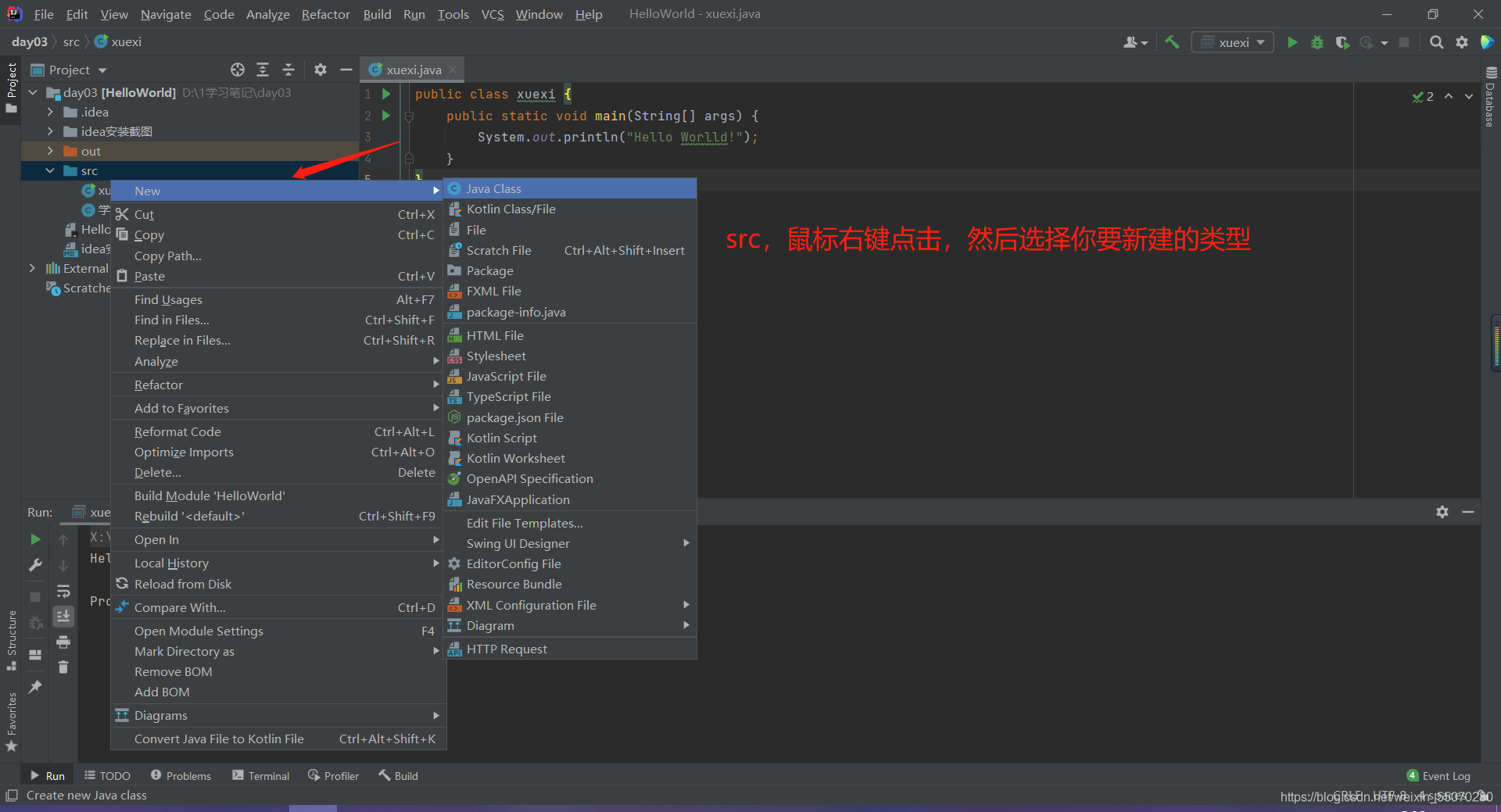Choose Package in New submenu
Screen dimensions: 1501x812
570,270
